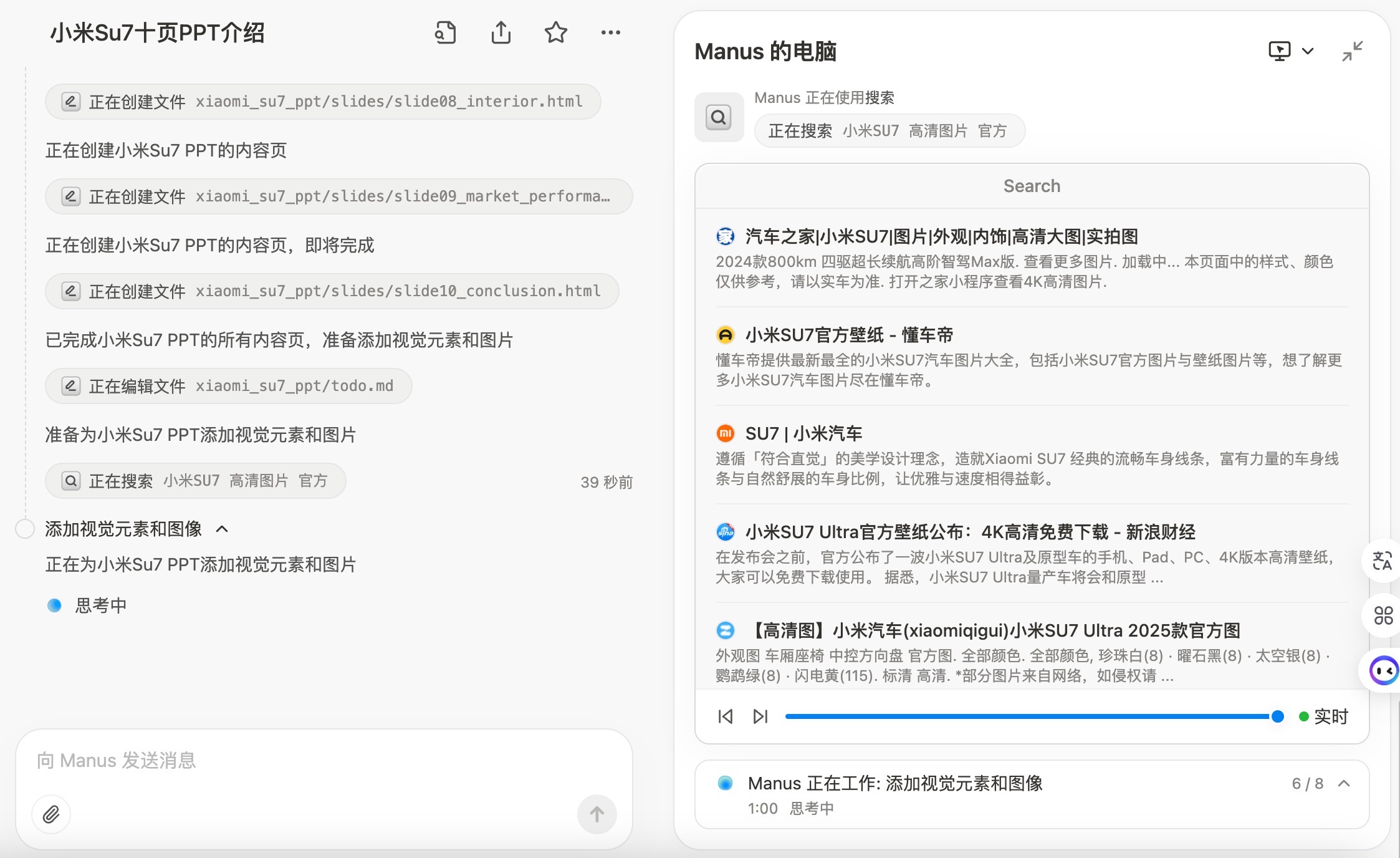The height and width of the screenshot is (858, 1400).
Task: Expand the 6 / 8 task progress chevron
Action: 1344,784
